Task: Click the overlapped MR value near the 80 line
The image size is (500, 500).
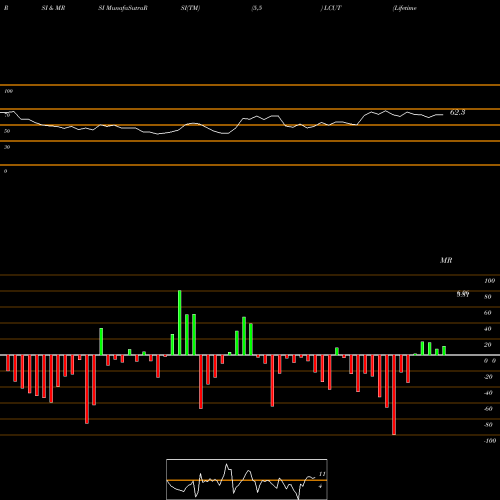Action: tap(463, 294)
